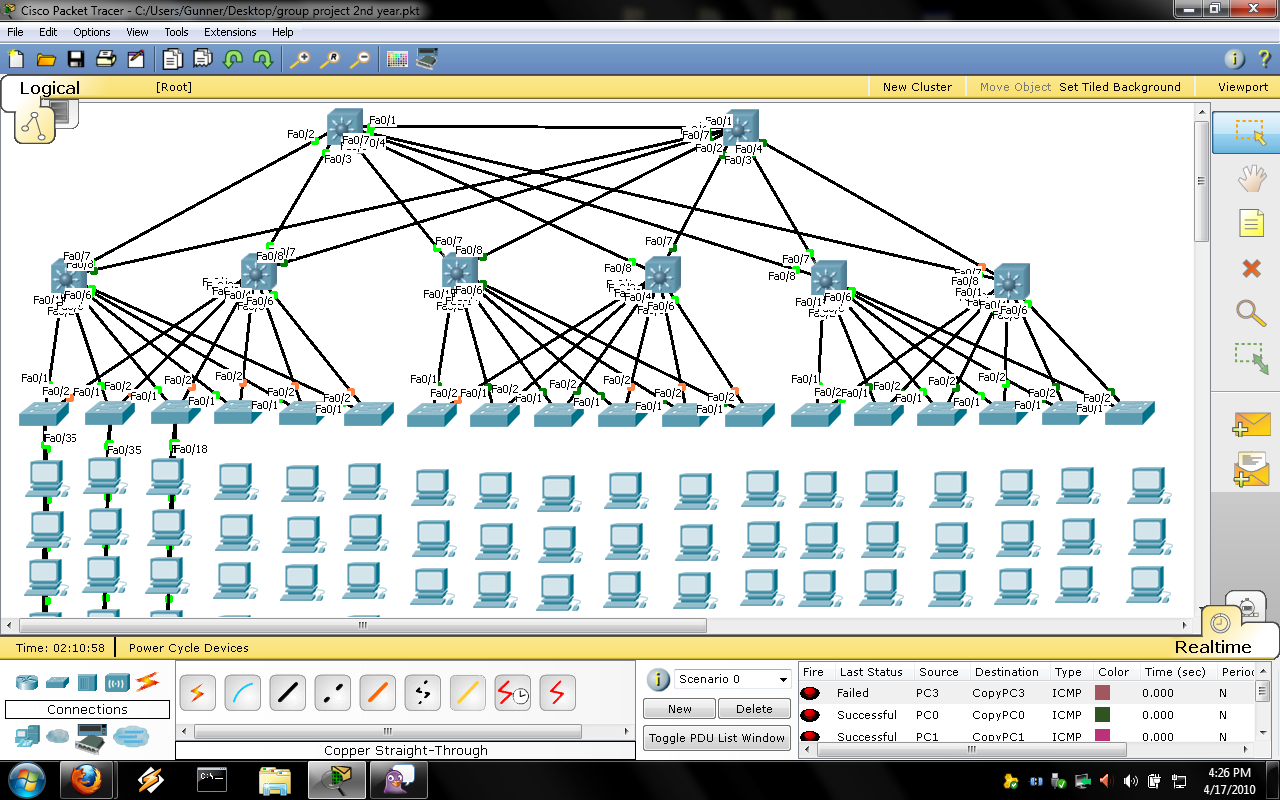This screenshot has height=800, width=1280.
Task: Click Toggle PDU List Window
Action: point(716,738)
